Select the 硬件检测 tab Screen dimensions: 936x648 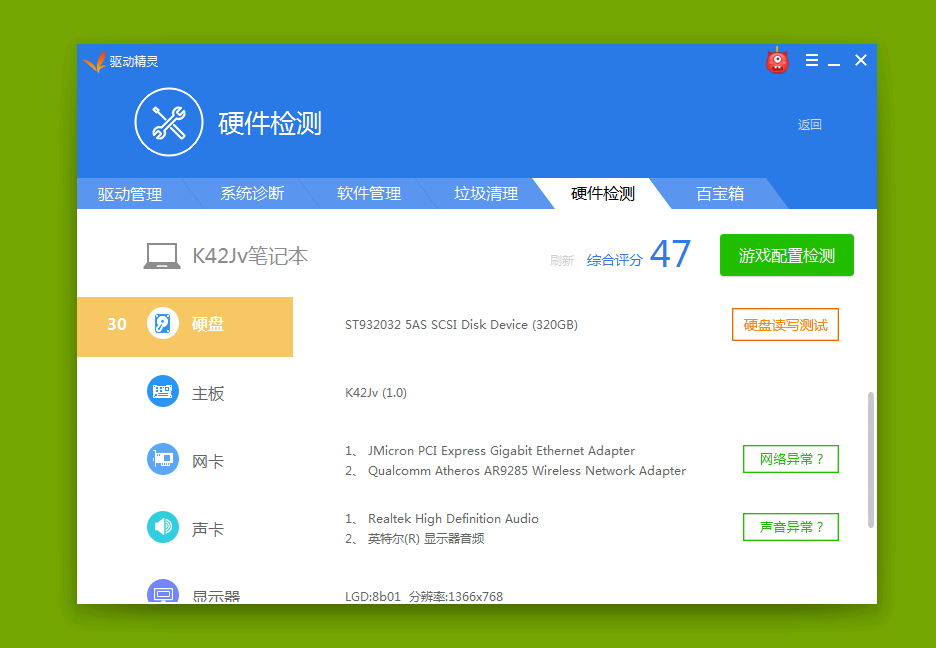point(603,194)
